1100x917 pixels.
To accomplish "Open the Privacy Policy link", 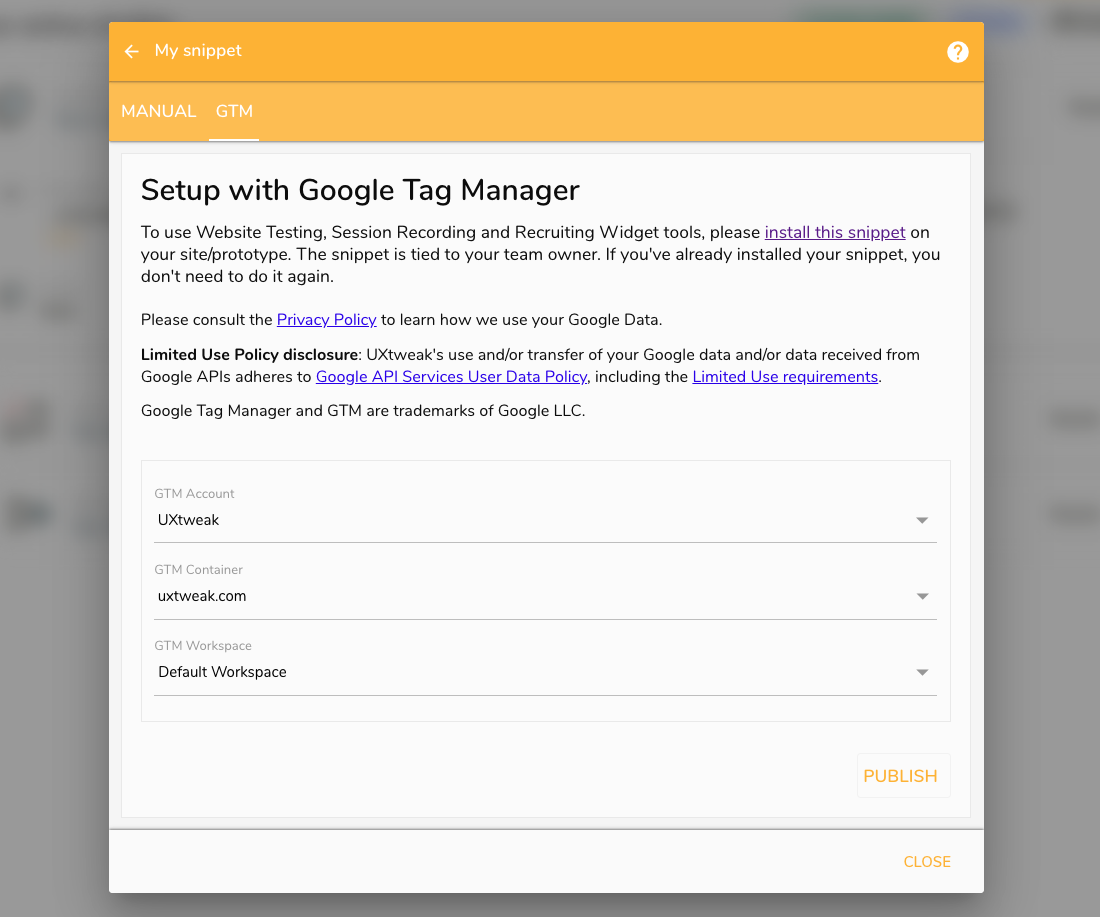I will tap(326, 320).
